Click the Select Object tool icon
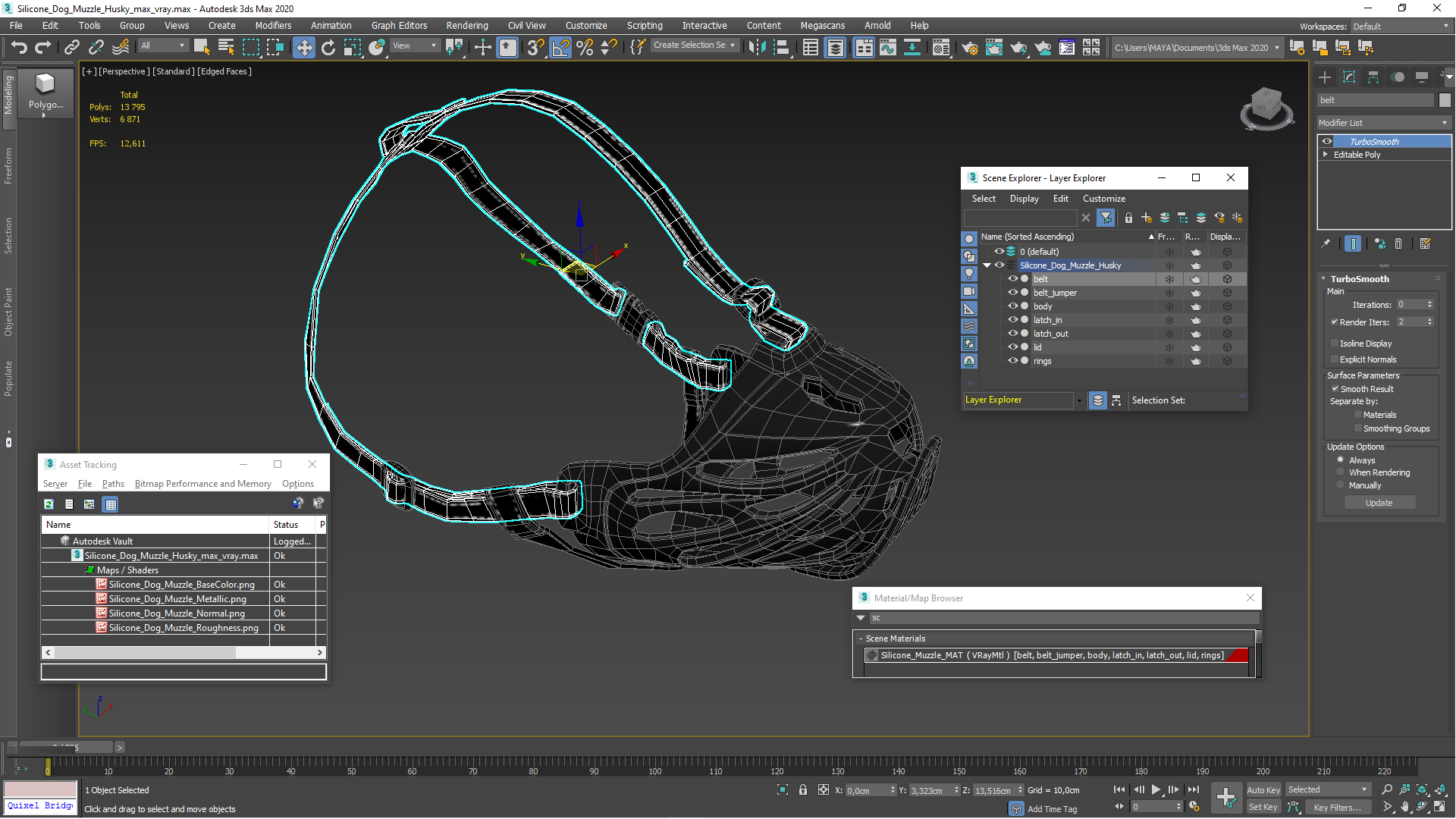The width and height of the screenshot is (1456, 819). click(201, 47)
